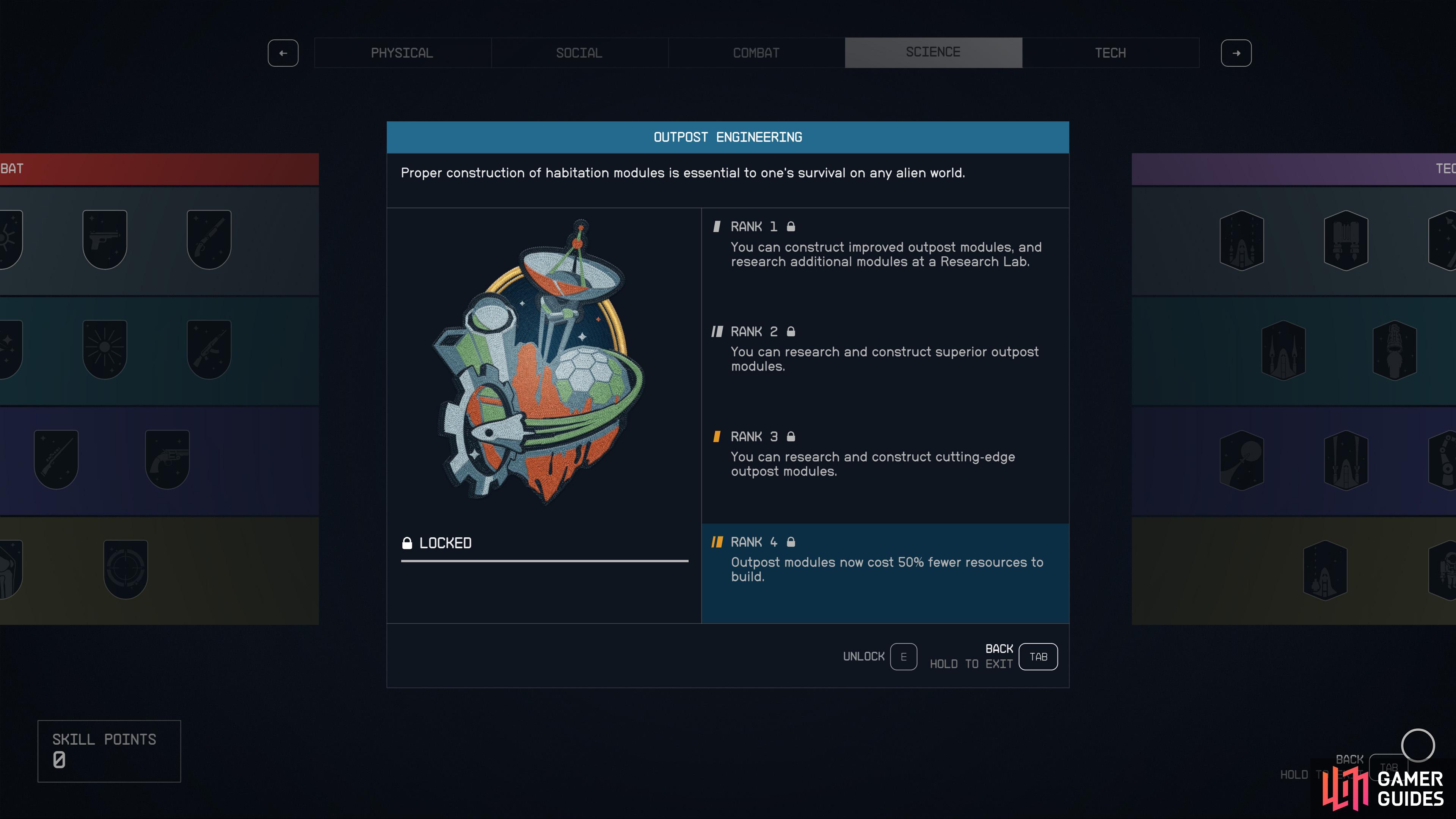Select the crosshair targeting skill badge
This screenshot has height=819, width=1456.
[126, 569]
